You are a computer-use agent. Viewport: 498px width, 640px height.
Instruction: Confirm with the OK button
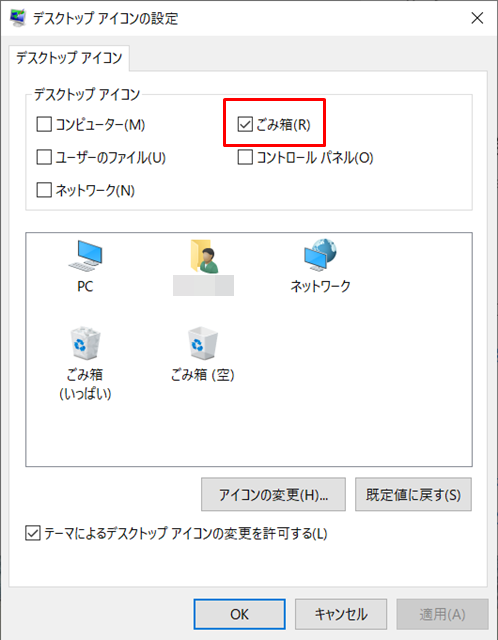pos(239,614)
